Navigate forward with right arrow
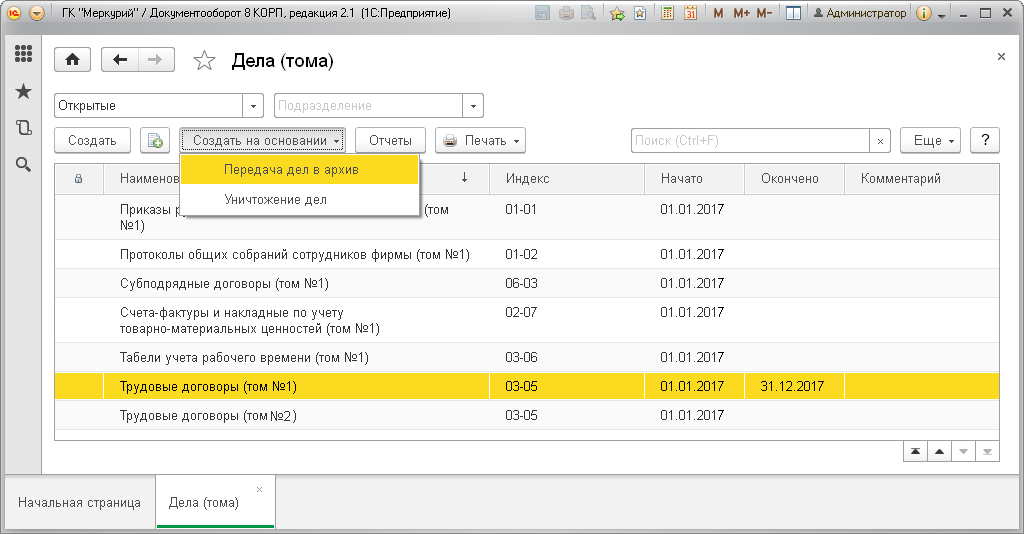Image resolution: width=1024 pixels, height=534 pixels. pyautogui.click(x=155, y=60)
